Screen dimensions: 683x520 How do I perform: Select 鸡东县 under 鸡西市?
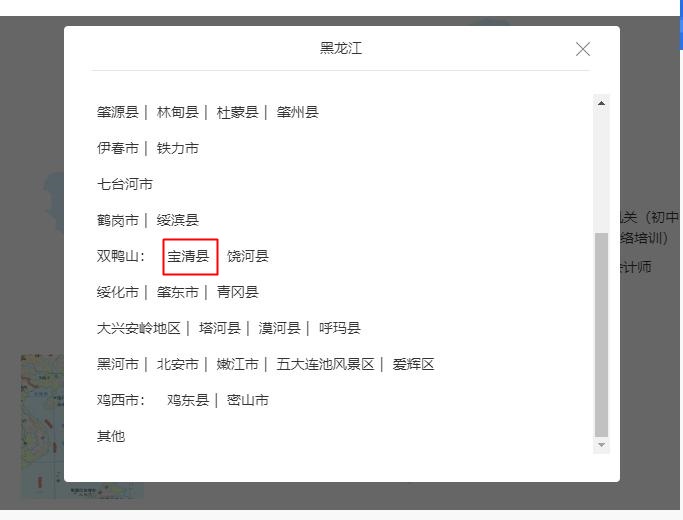coord(188,400)
